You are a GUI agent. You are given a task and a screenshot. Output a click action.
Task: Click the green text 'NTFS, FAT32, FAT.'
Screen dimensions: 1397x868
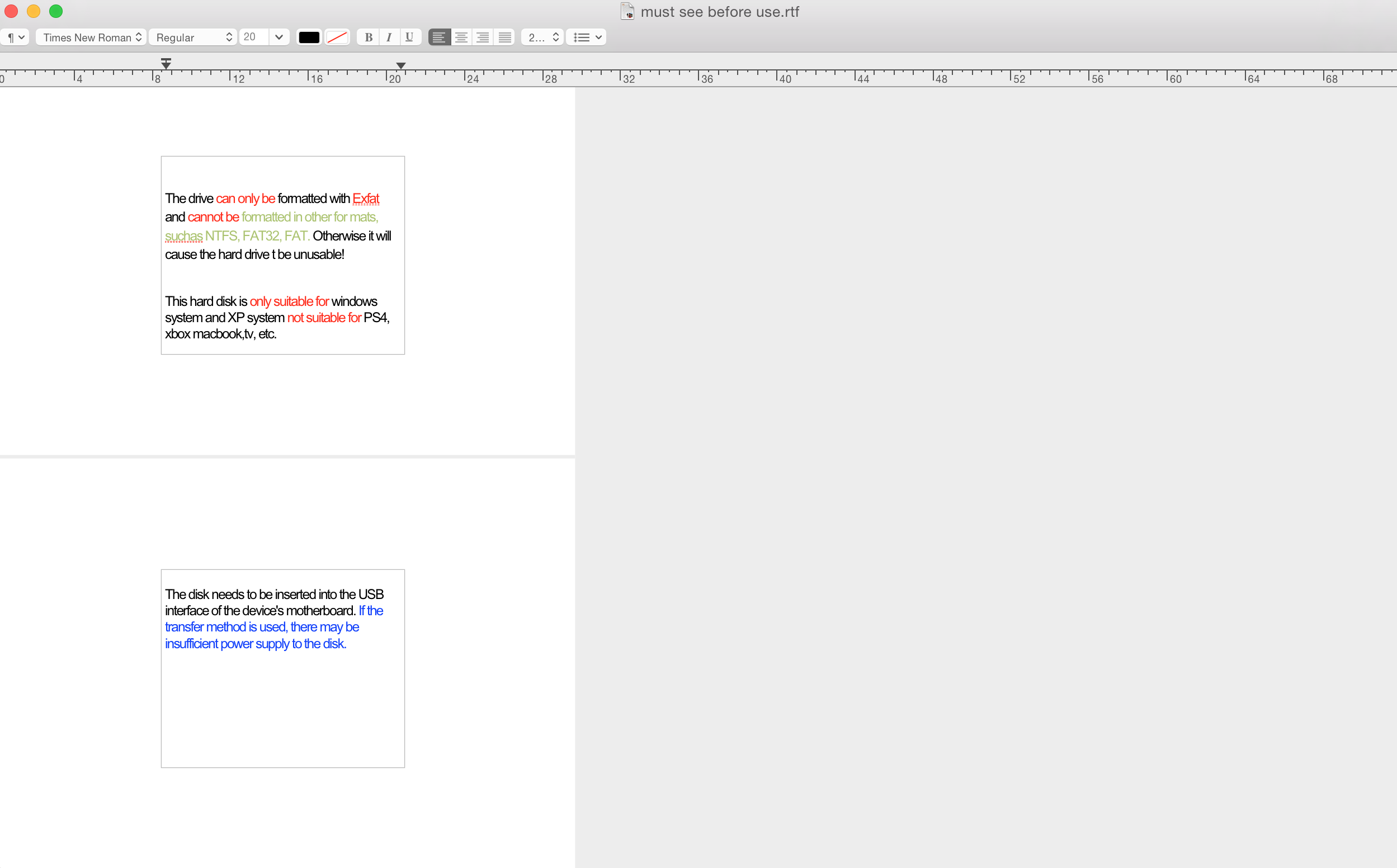pos(258,236)
